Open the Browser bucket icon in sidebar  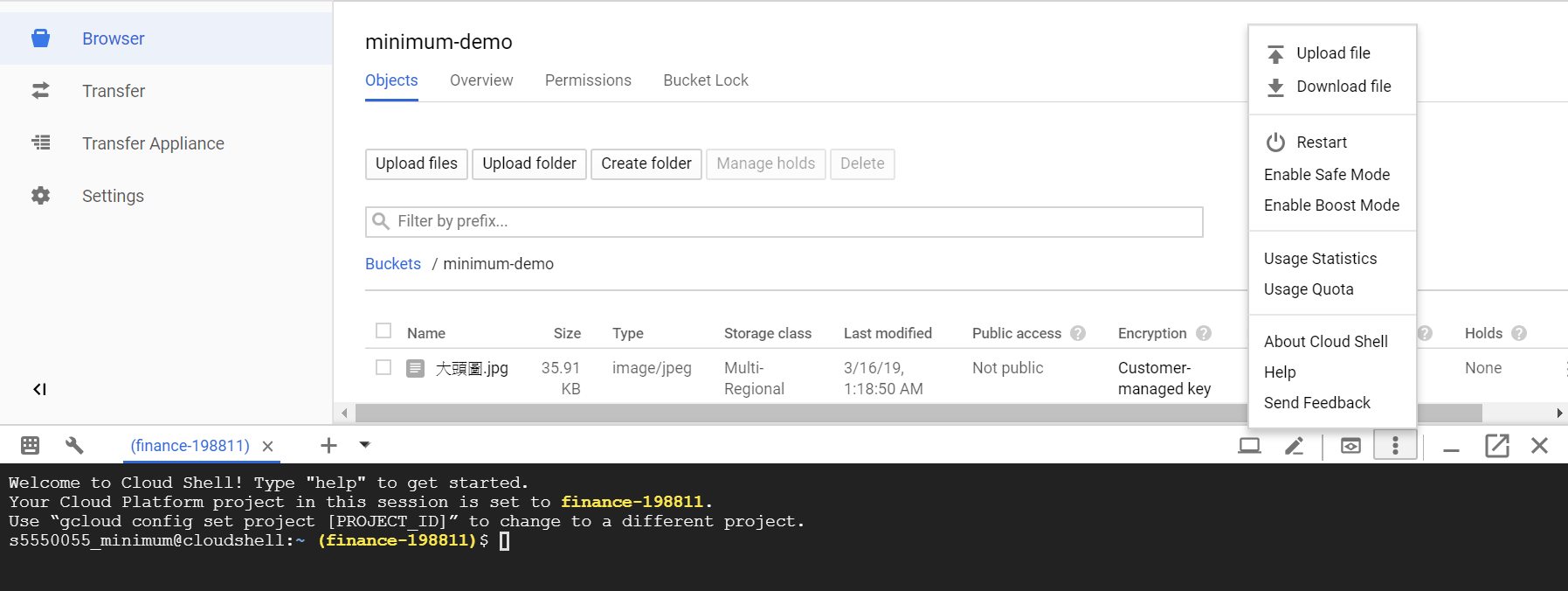click(40, 38)
